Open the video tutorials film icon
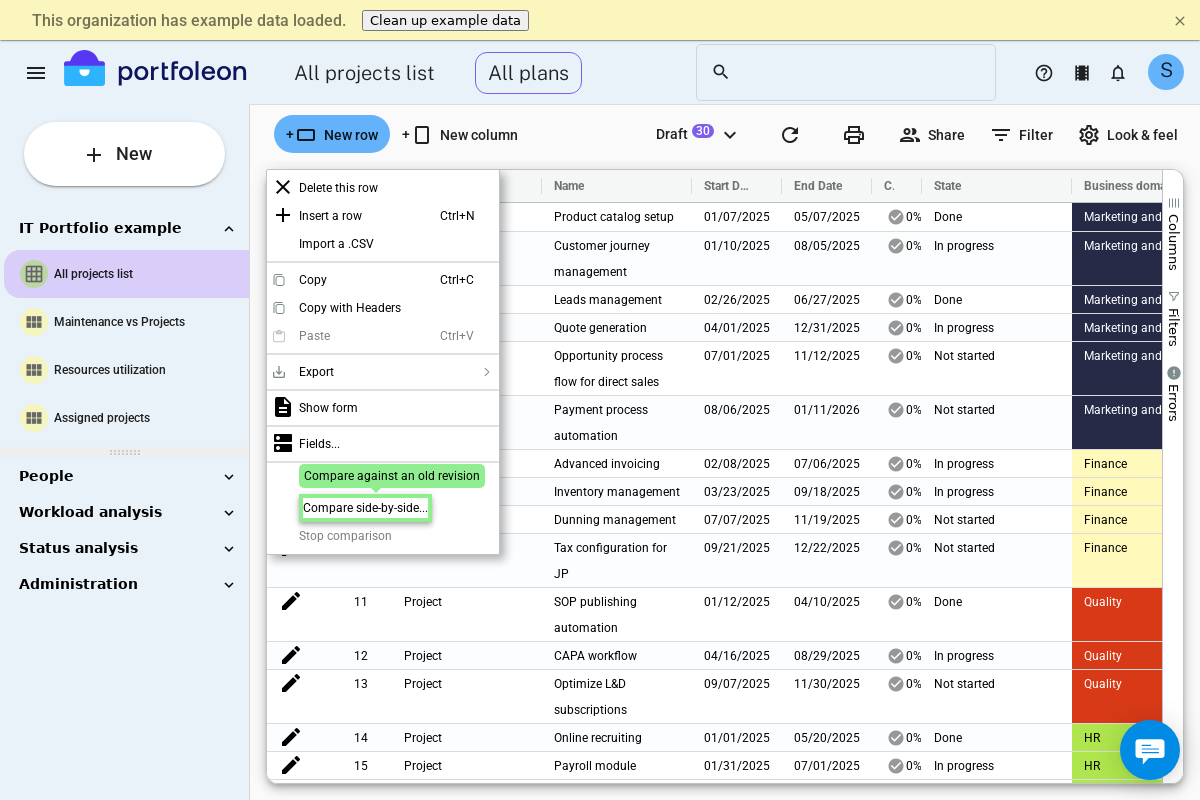This screenshot has width=1200, height=800. [x=1081, y=73]
